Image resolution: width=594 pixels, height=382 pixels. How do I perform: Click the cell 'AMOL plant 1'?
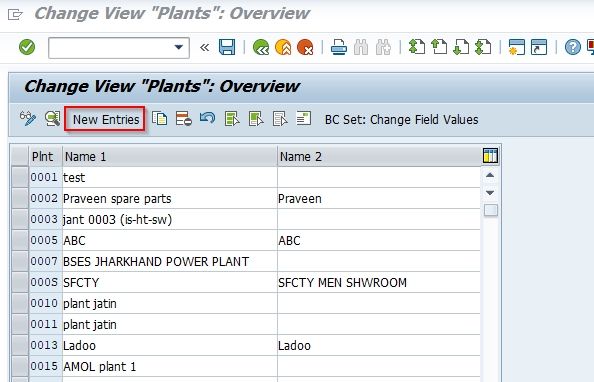coord(170,366)
